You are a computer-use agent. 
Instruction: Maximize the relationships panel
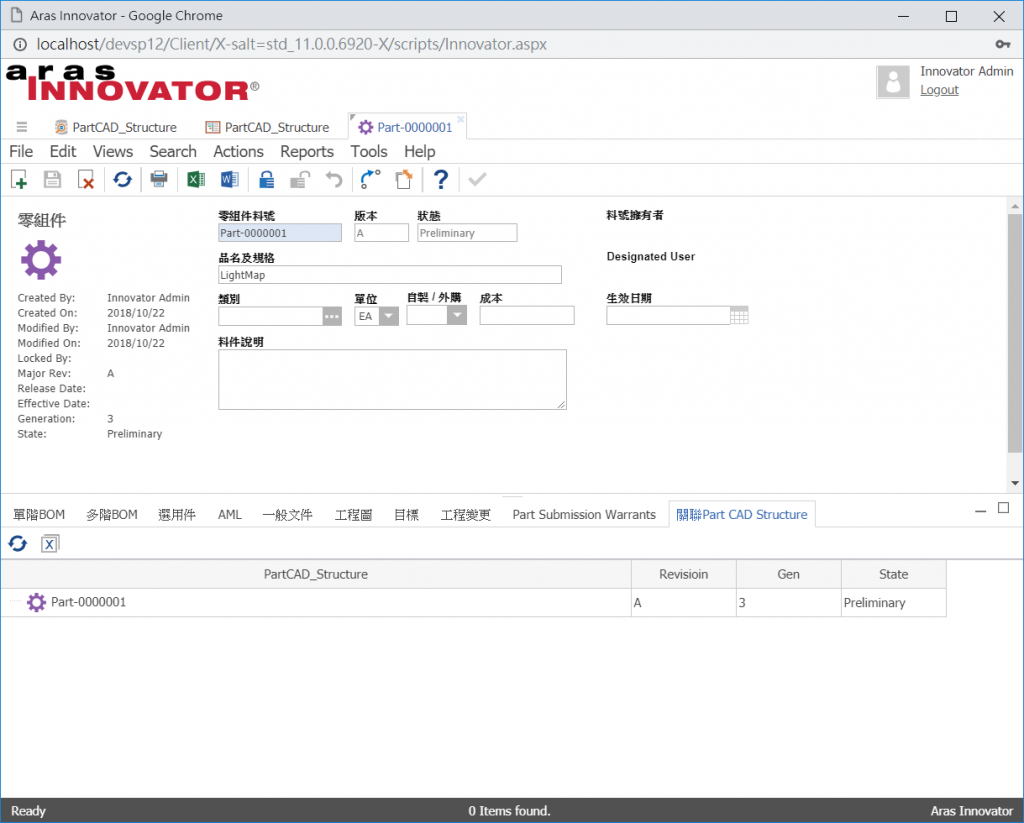coord(1004,508)
